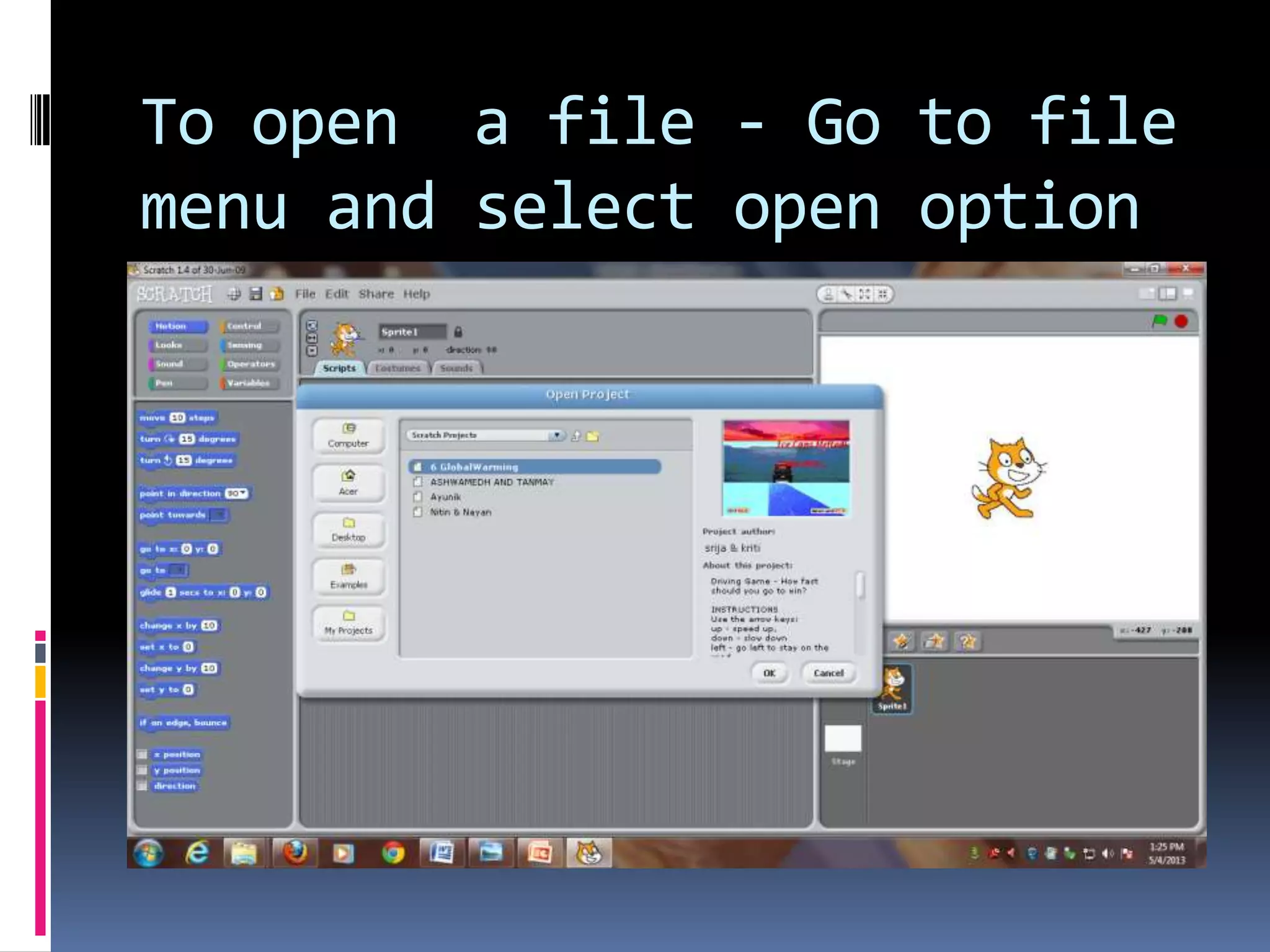Select the grow sprite tool
The width and height of the screenshot is (1270, 952).
(x=865, y=294)
